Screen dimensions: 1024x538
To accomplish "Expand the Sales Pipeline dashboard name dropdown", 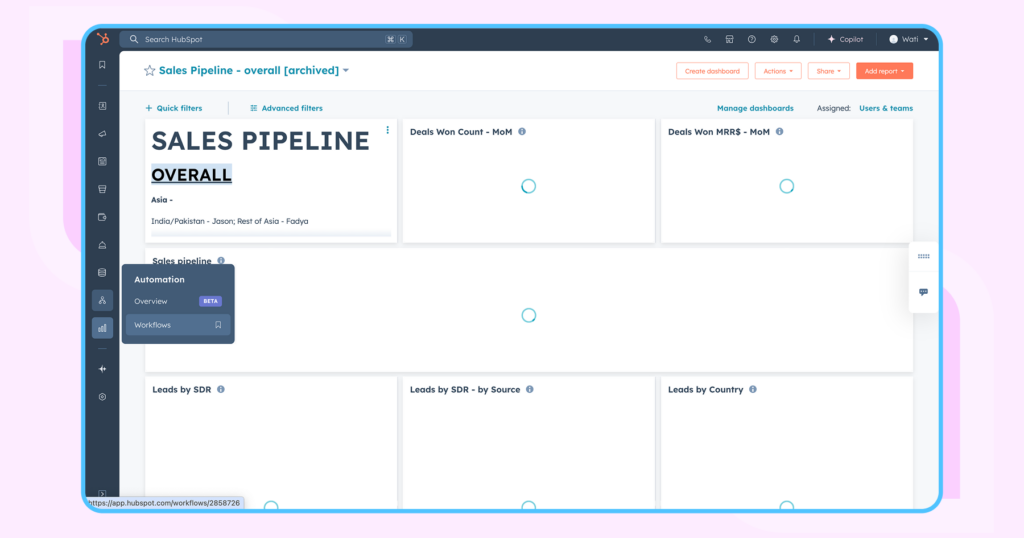I will coord(346,71).
